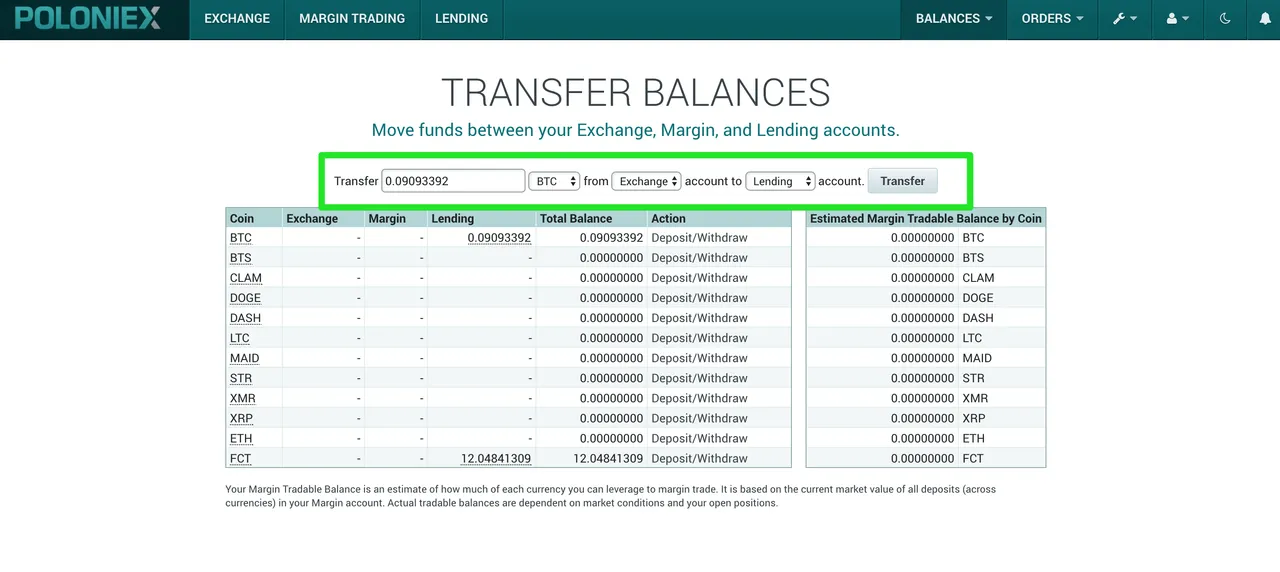Click the BTS coin link

coord(241,258)
